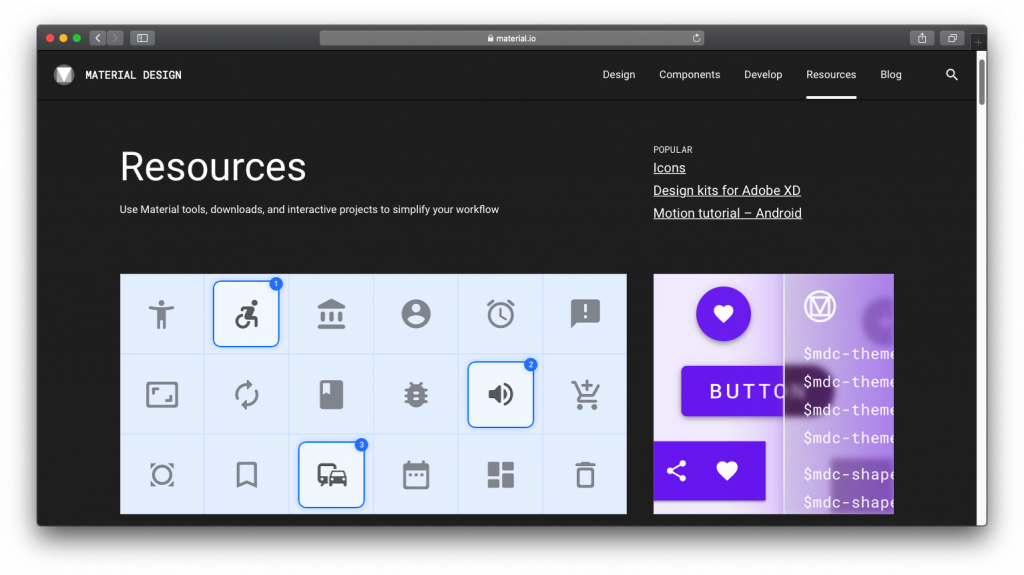The width and height of the screenshot is (1024, 575).
Task: Go forward with Safari forward arrow
Action: [115, 38]
